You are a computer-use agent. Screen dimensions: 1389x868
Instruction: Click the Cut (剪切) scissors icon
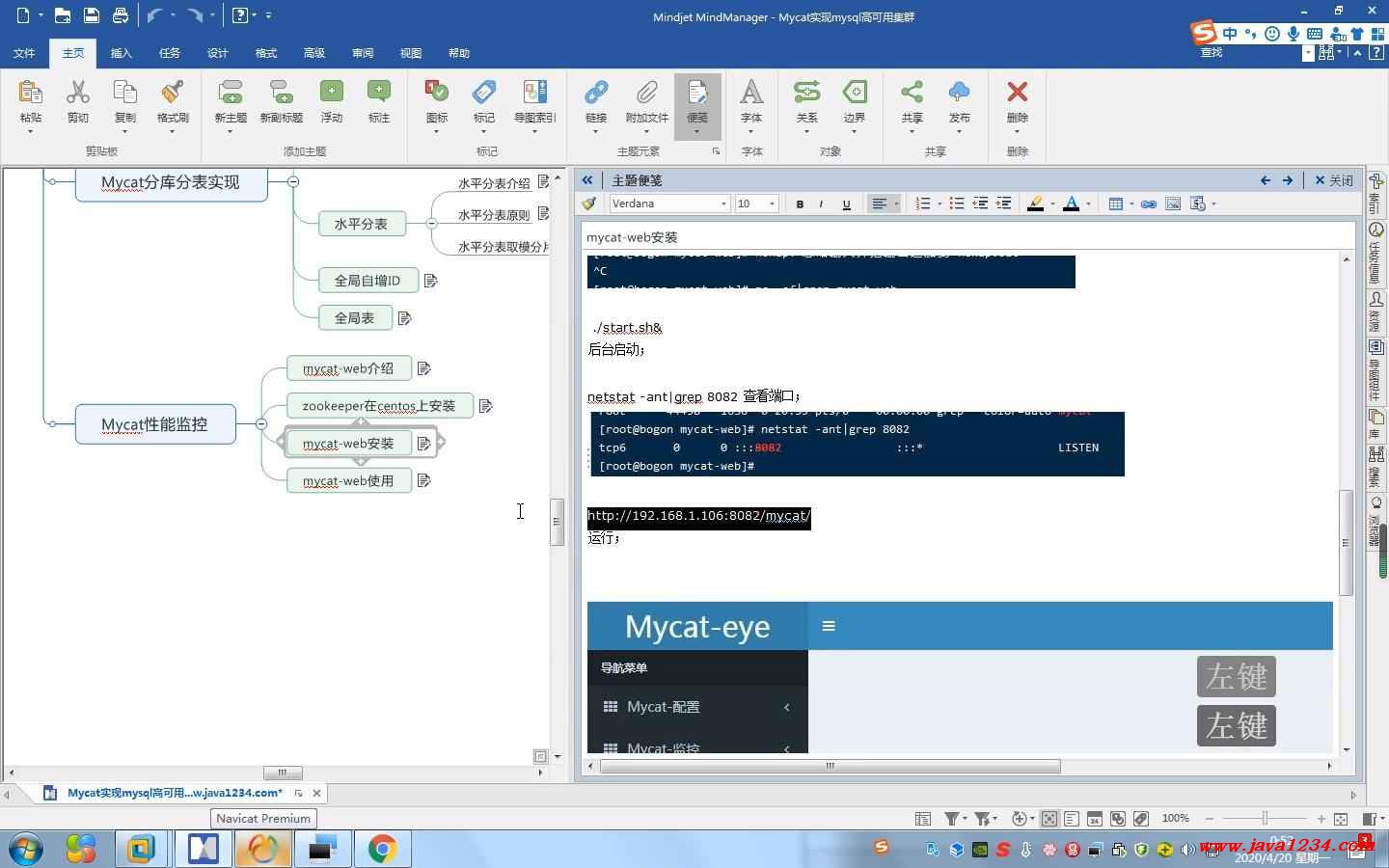pyautogui.click(x=78, y=93)
